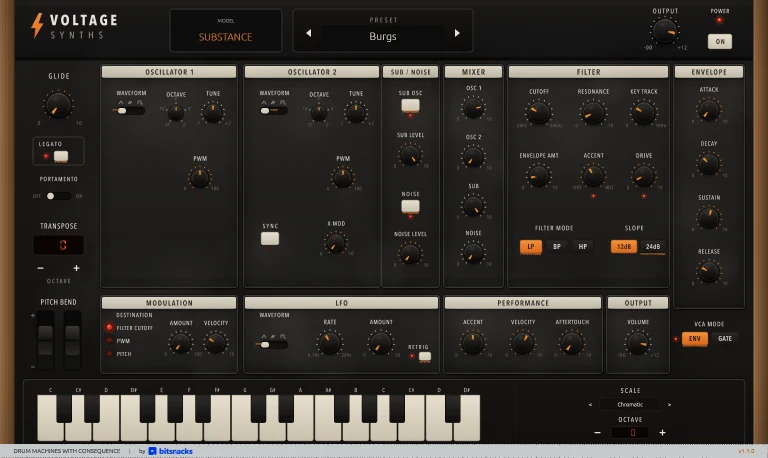Screen dimensions: 768x458
Task: Set filter slope to 12dB
Action: [x=624, y=246]
